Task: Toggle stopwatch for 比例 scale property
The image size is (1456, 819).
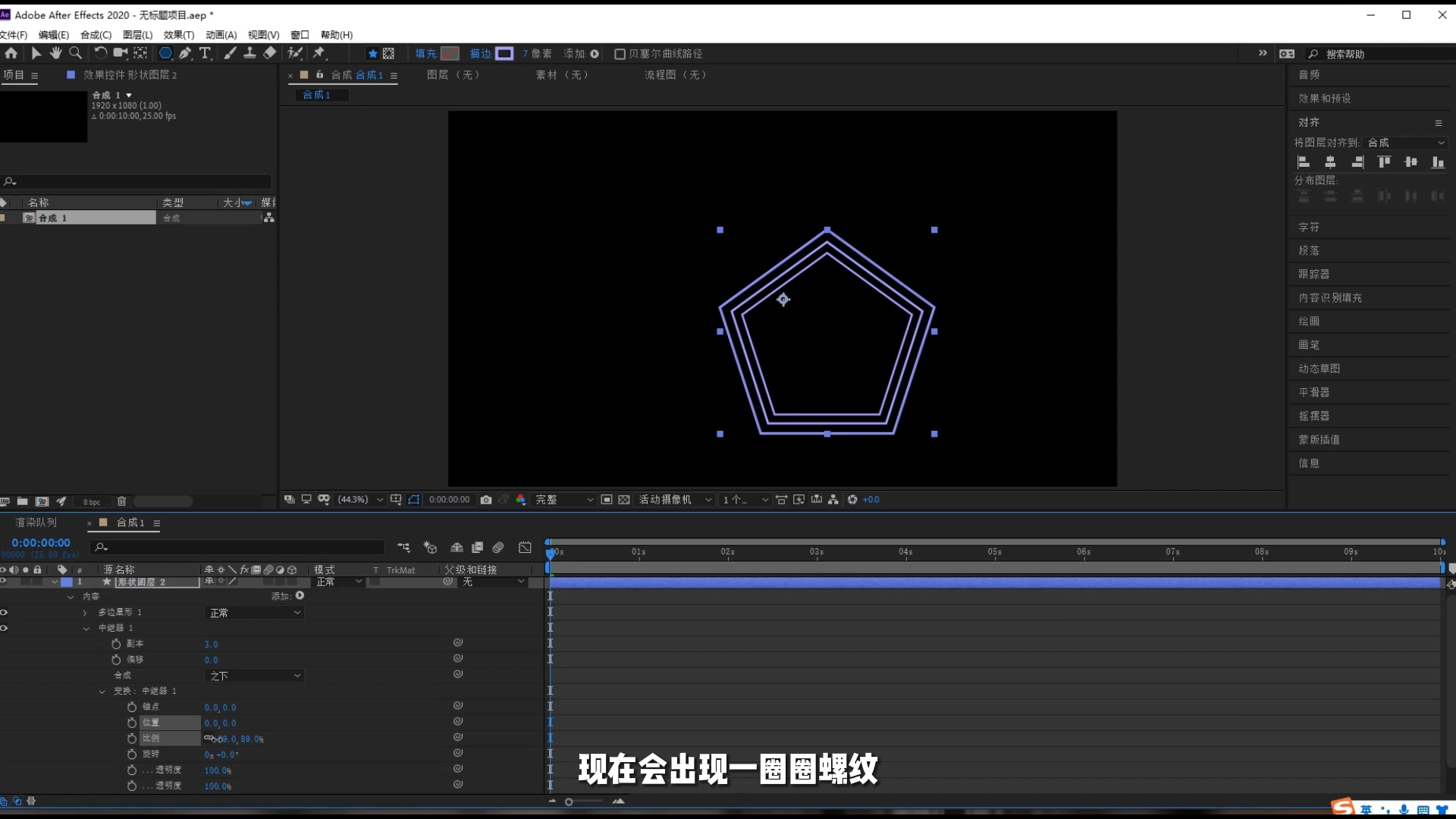Action: tap(132, 739)
